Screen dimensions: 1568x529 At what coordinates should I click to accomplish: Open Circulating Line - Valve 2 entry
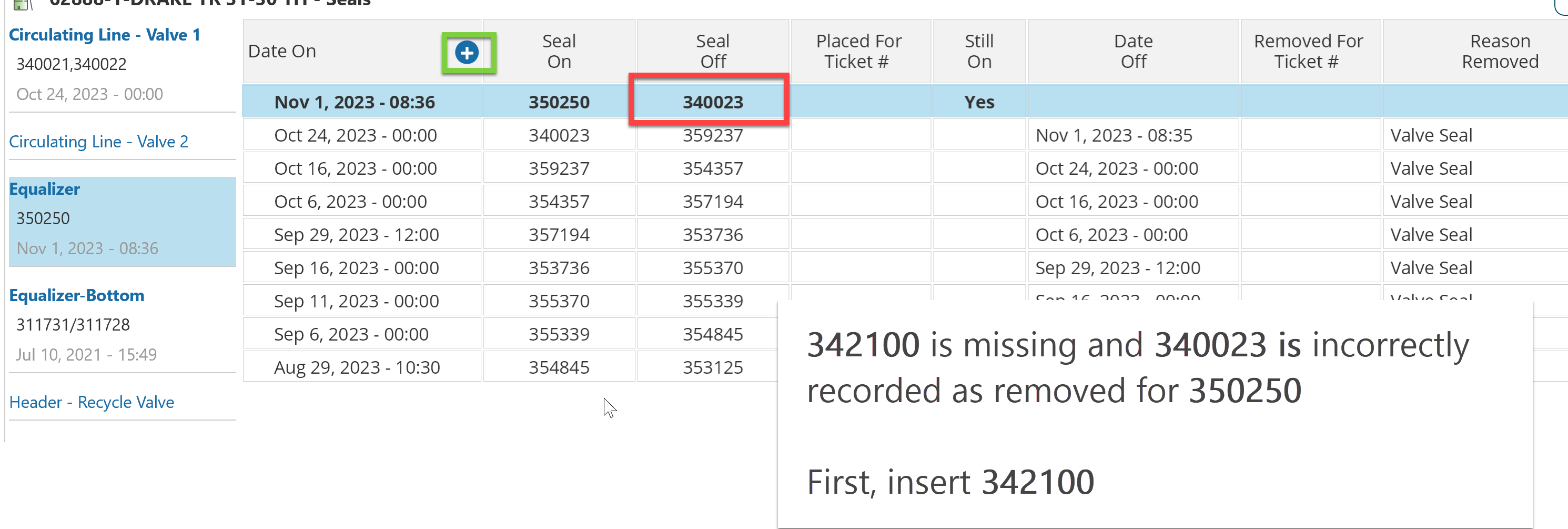pos(98,142)
